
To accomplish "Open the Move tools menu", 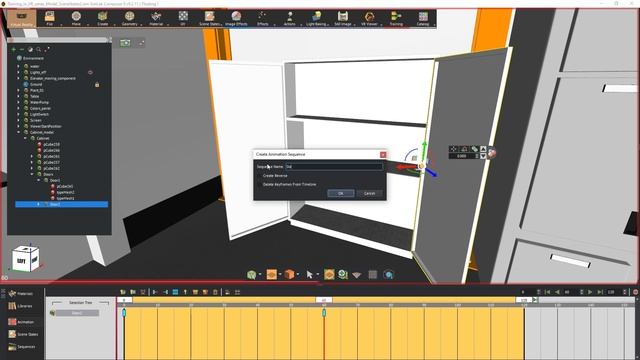I will (76, 18).
